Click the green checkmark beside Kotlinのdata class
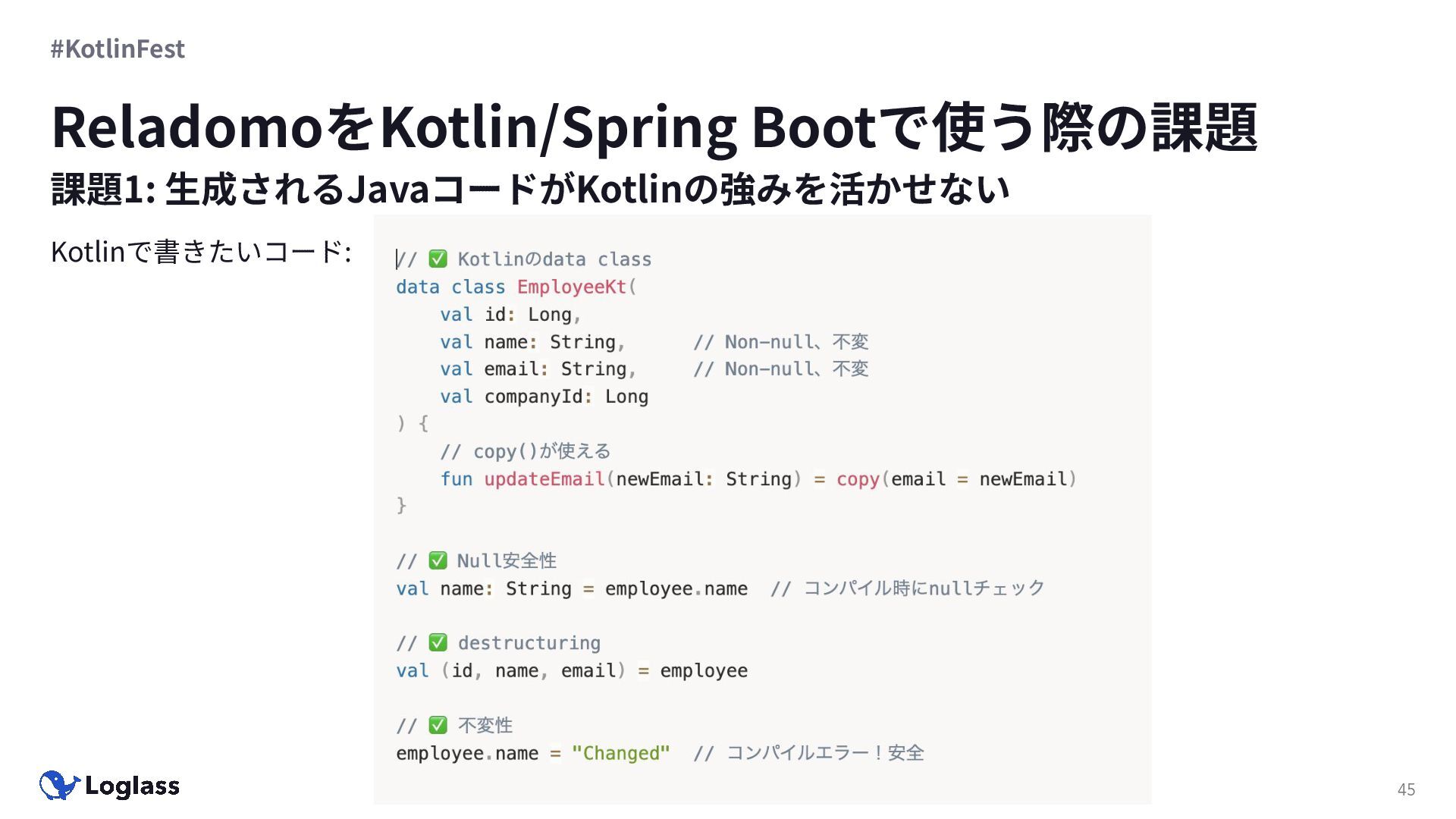 (x=438, y=259)
